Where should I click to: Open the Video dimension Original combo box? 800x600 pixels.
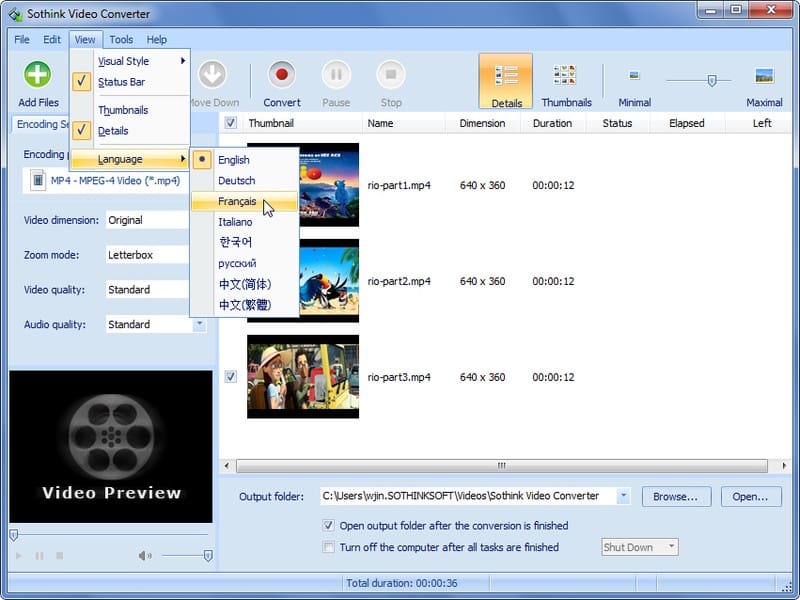(147, 220)
